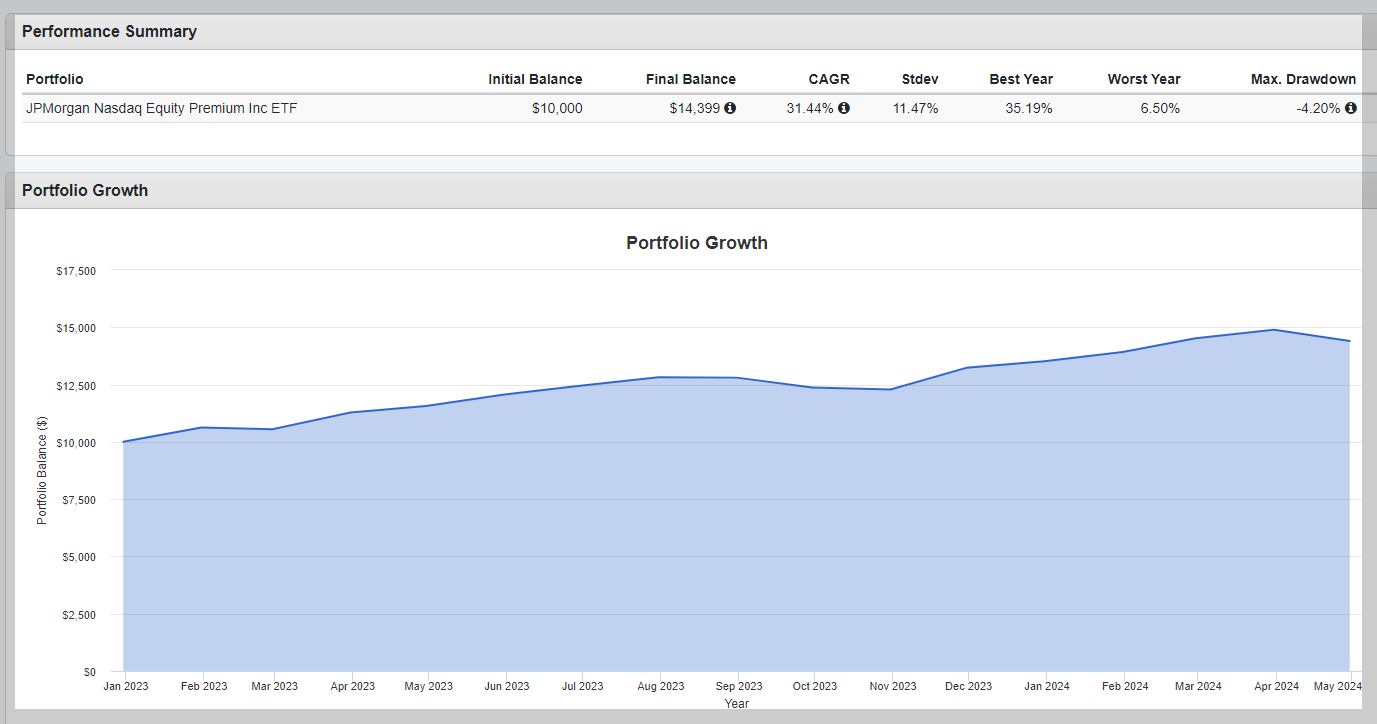
Task: Click the Dec 2023 x-axis label
Action: click(968, 686)
